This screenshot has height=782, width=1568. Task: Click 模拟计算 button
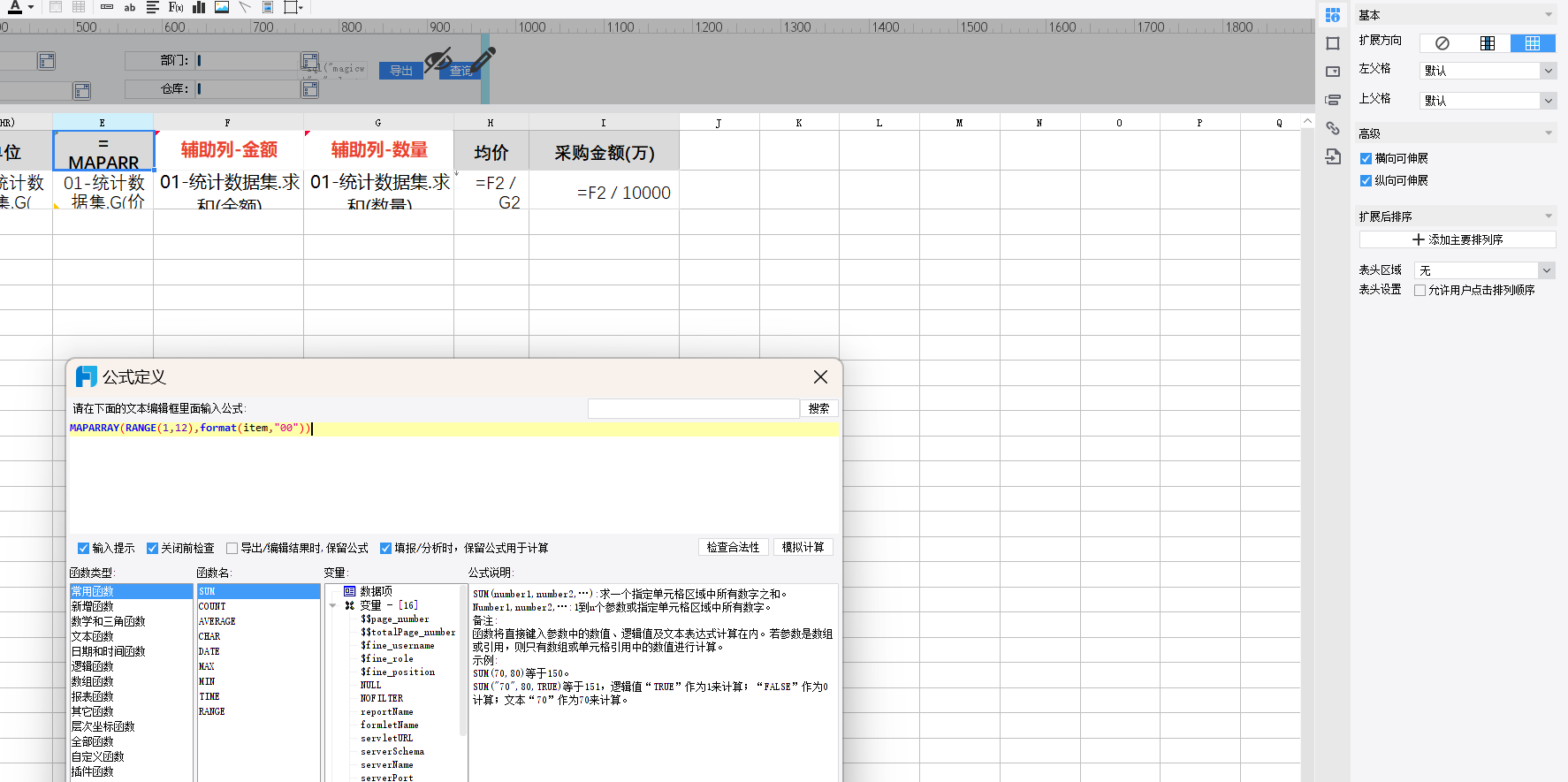[x=803, y=547]
